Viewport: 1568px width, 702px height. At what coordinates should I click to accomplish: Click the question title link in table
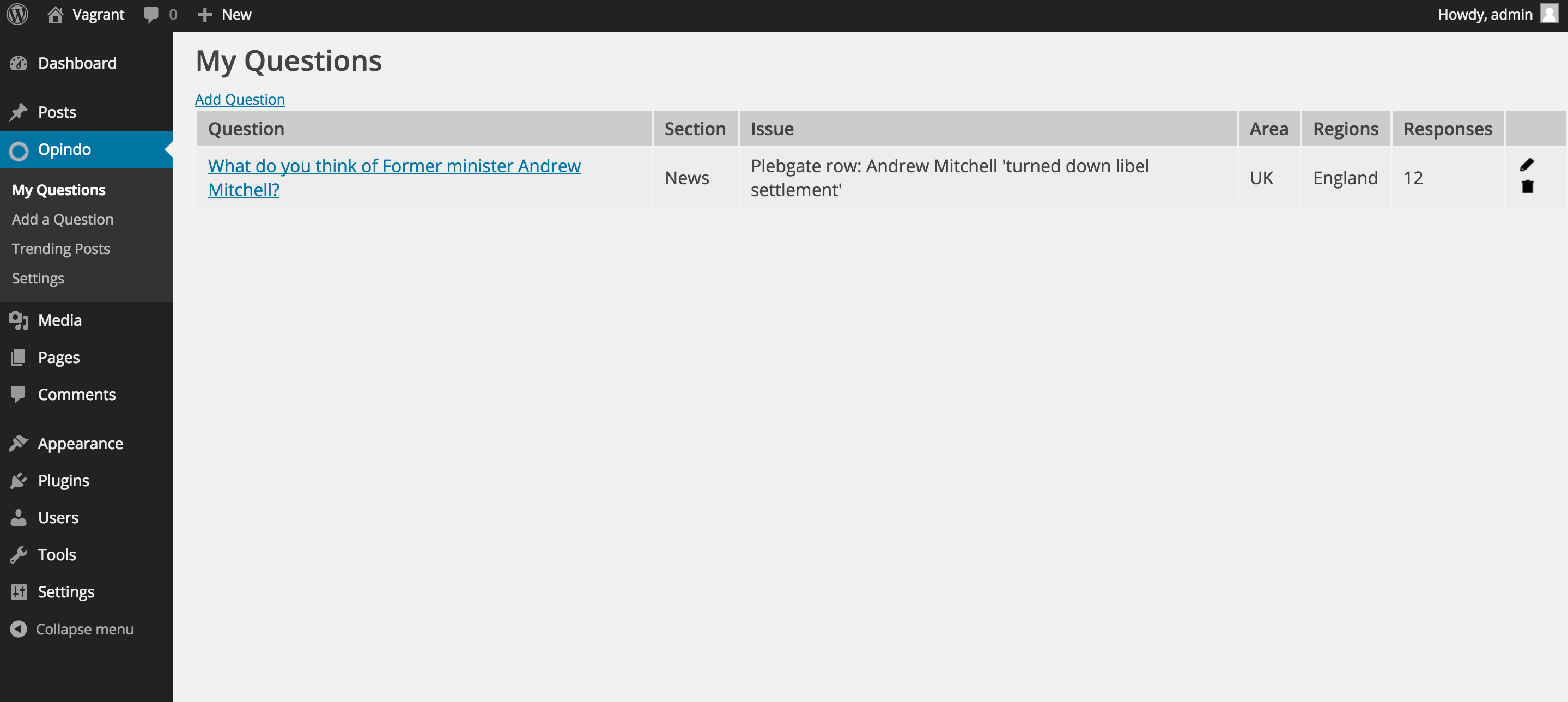[394, 177]
